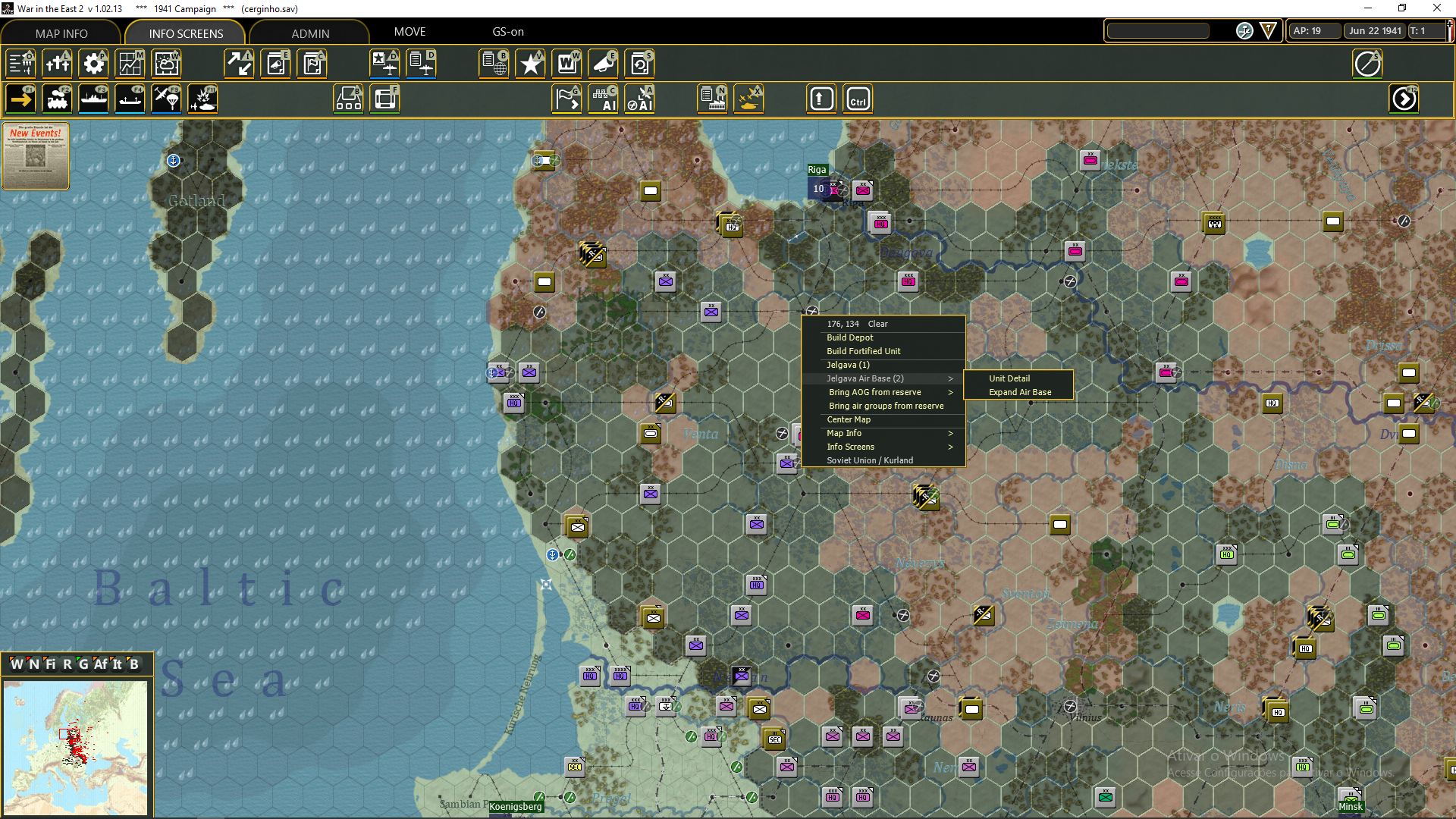Open the Losses screen with crosses icon
The width and height of the screenshot is (1456, 819).
coord(58,64)
